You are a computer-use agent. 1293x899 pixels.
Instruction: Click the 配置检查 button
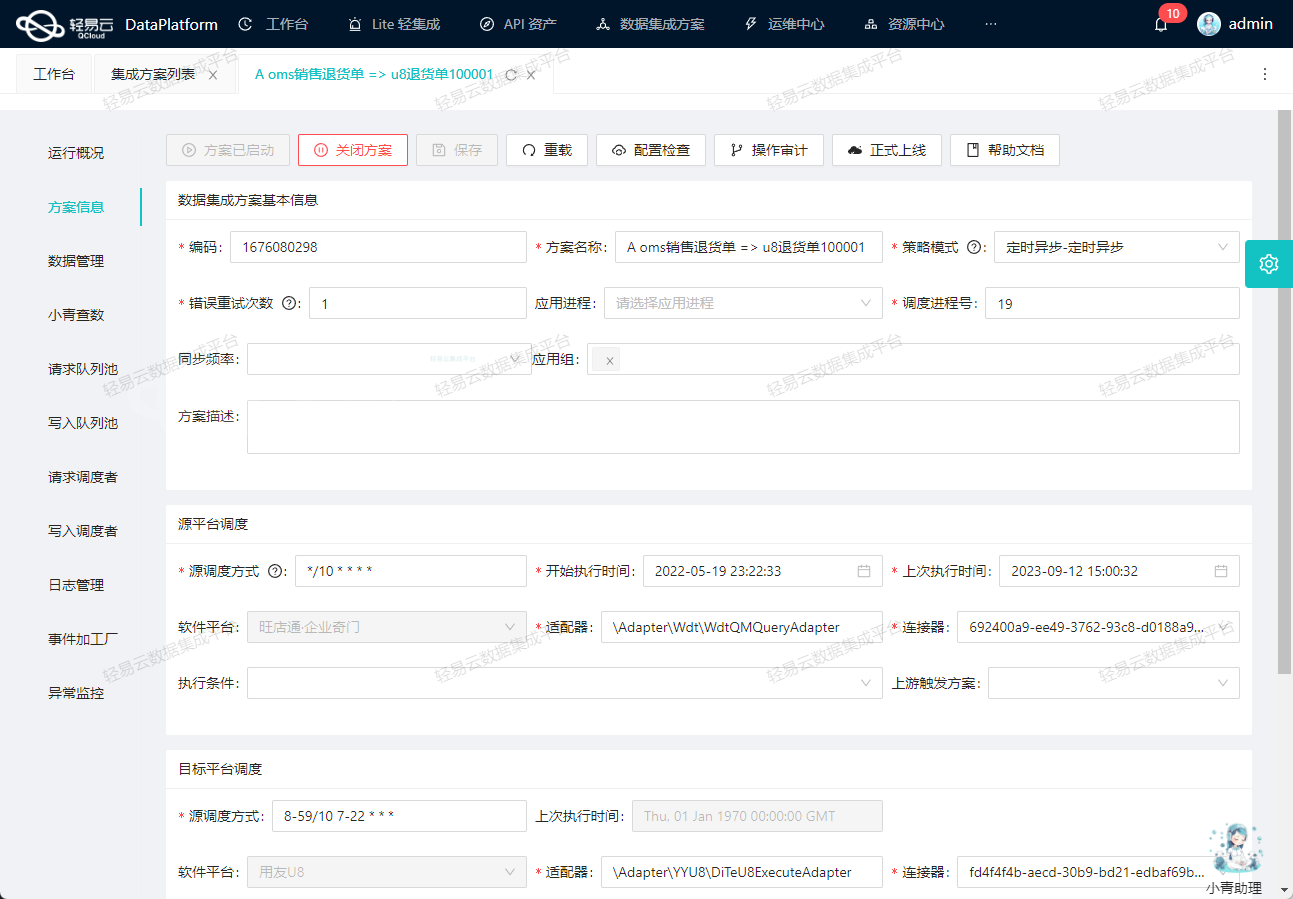click(651, 150)
